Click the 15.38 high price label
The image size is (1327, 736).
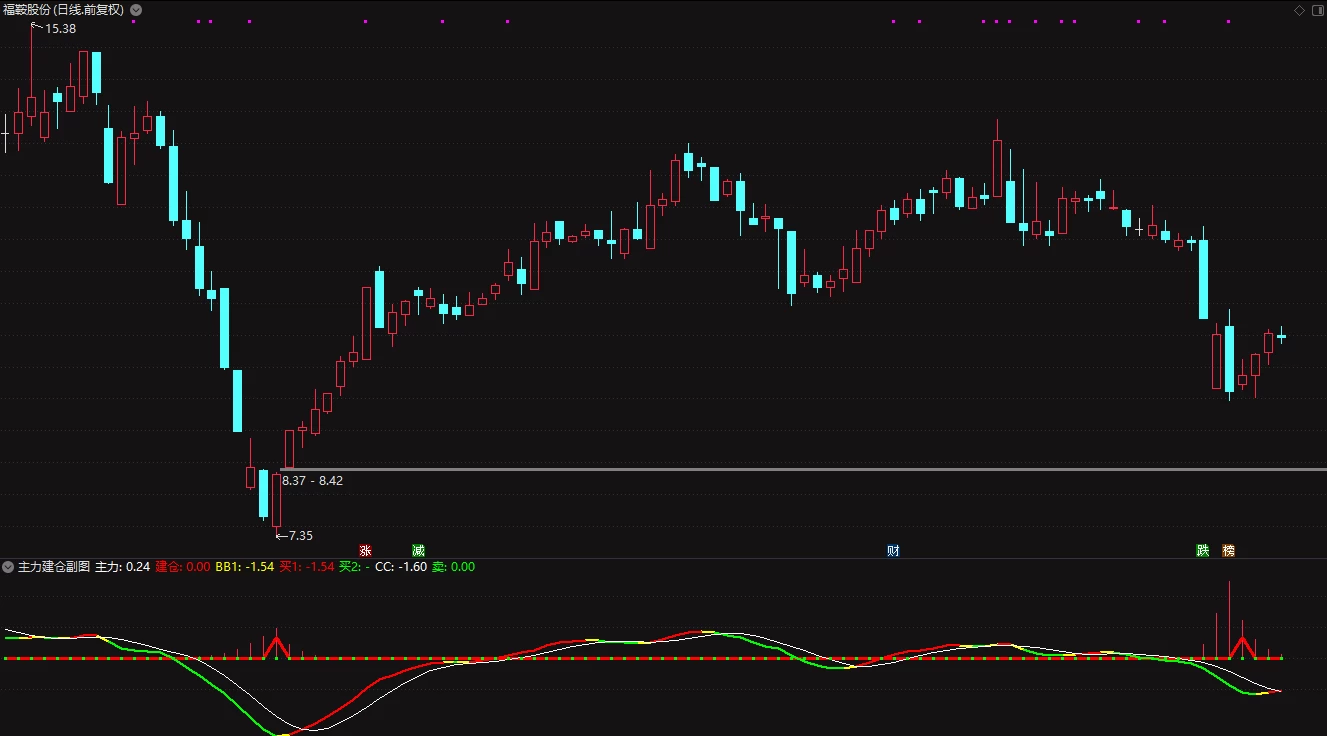[x=61, y=29]
